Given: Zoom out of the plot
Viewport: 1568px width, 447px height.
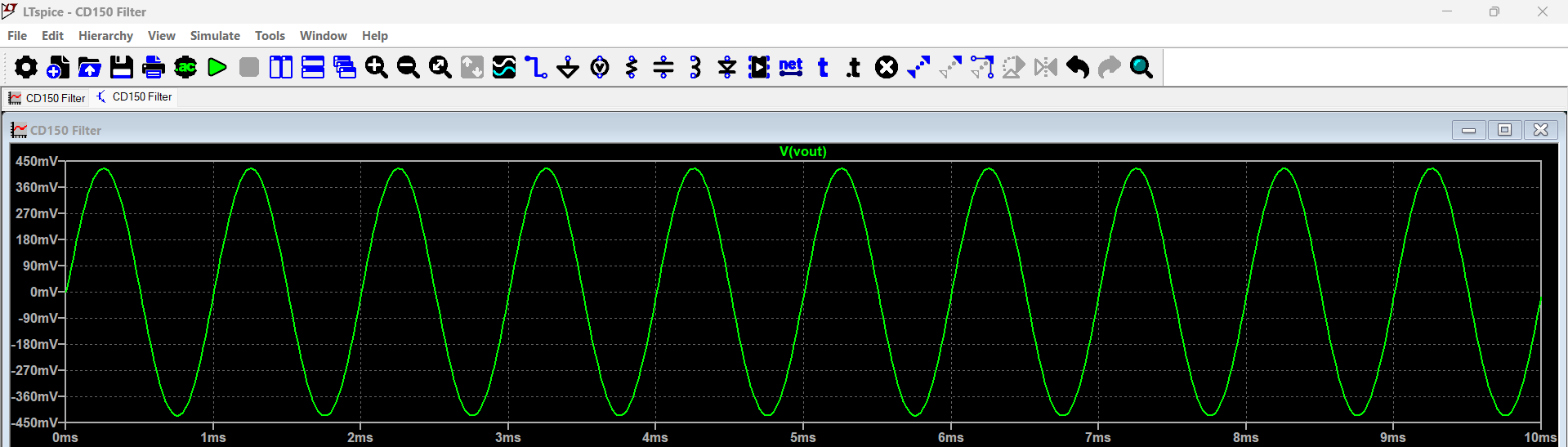Looking at the screenshot, I should pos(409,67).
